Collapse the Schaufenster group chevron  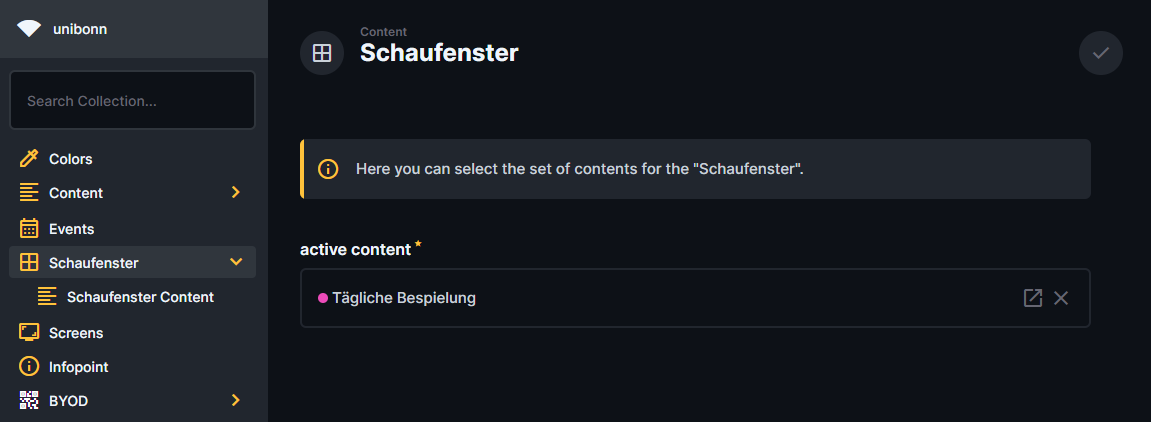click(x=236, y=263)
